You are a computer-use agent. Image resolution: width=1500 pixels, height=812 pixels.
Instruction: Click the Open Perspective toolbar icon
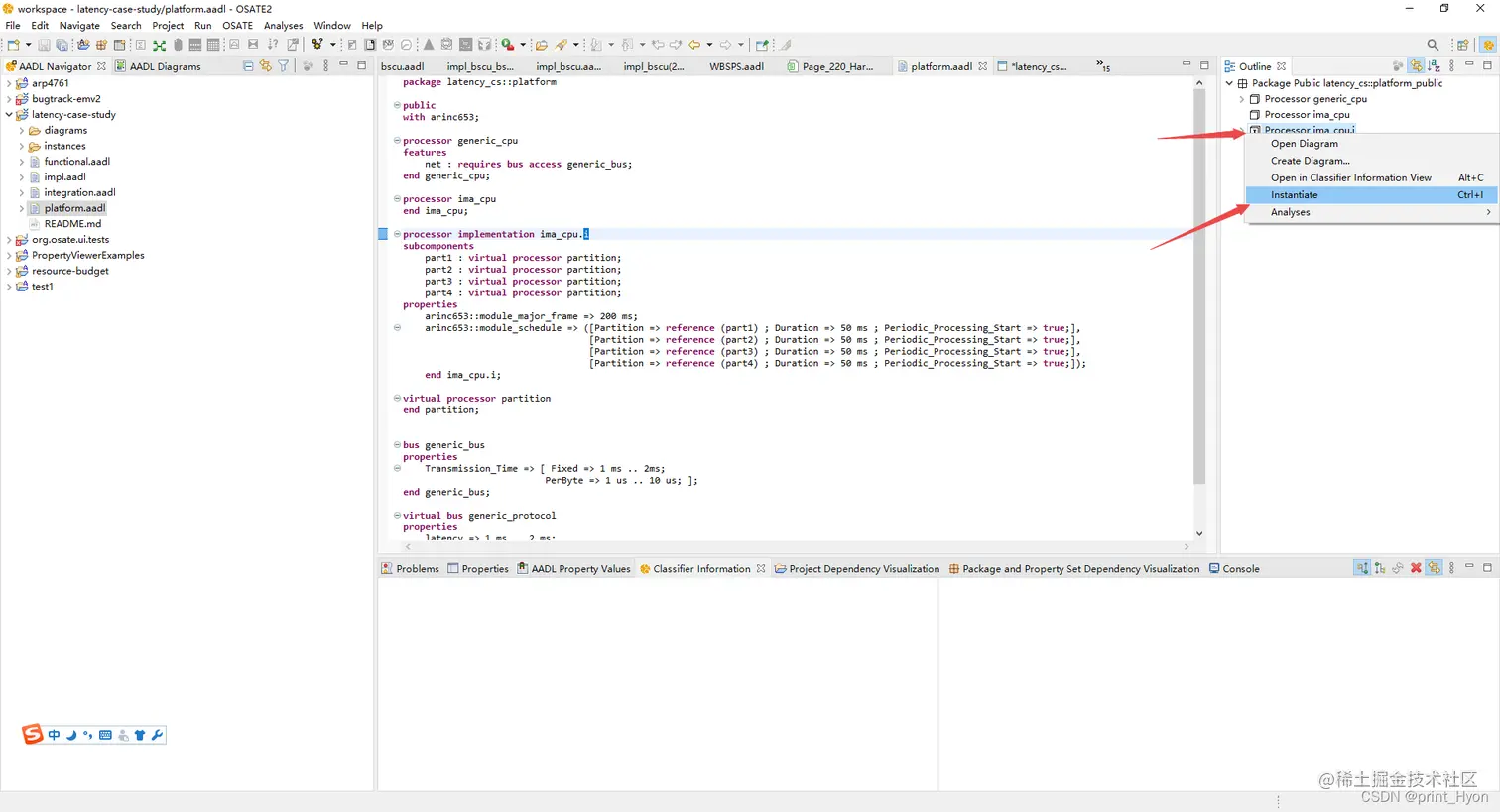pyautogui.click(x=1463, y=45)
